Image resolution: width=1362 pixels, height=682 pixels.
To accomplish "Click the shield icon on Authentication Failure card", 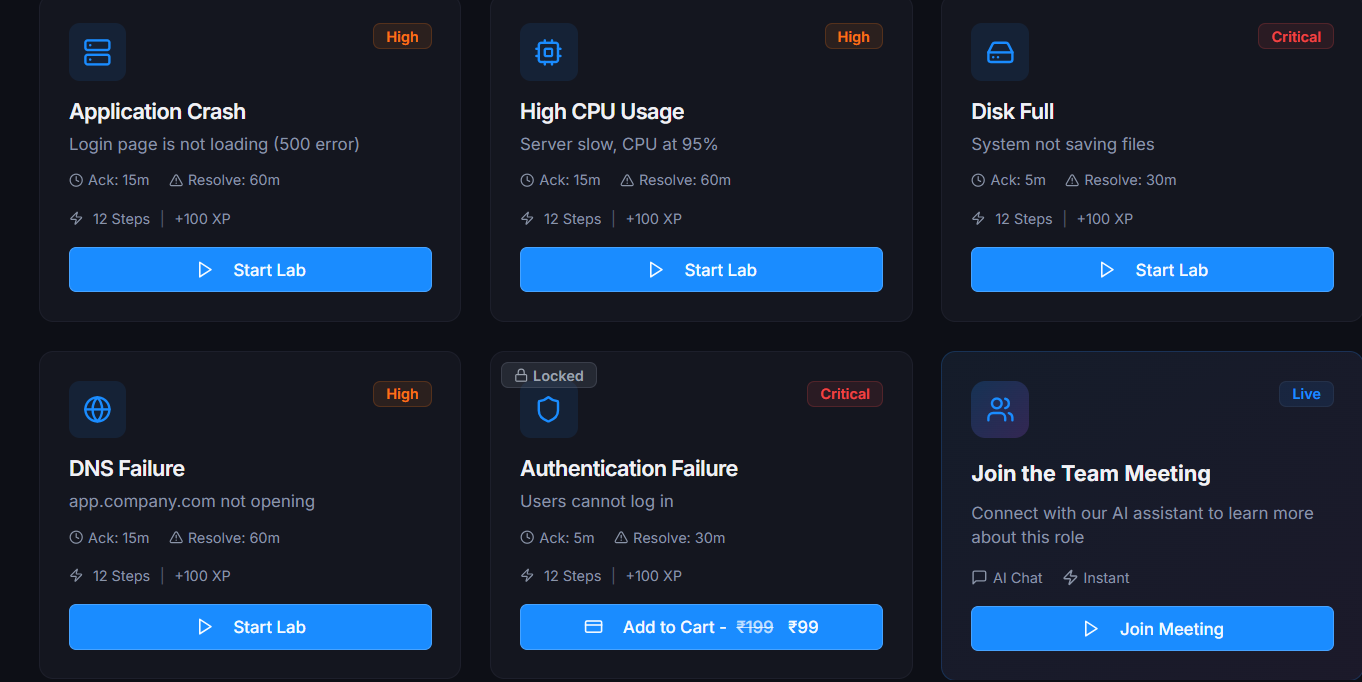I will (548, 409).
